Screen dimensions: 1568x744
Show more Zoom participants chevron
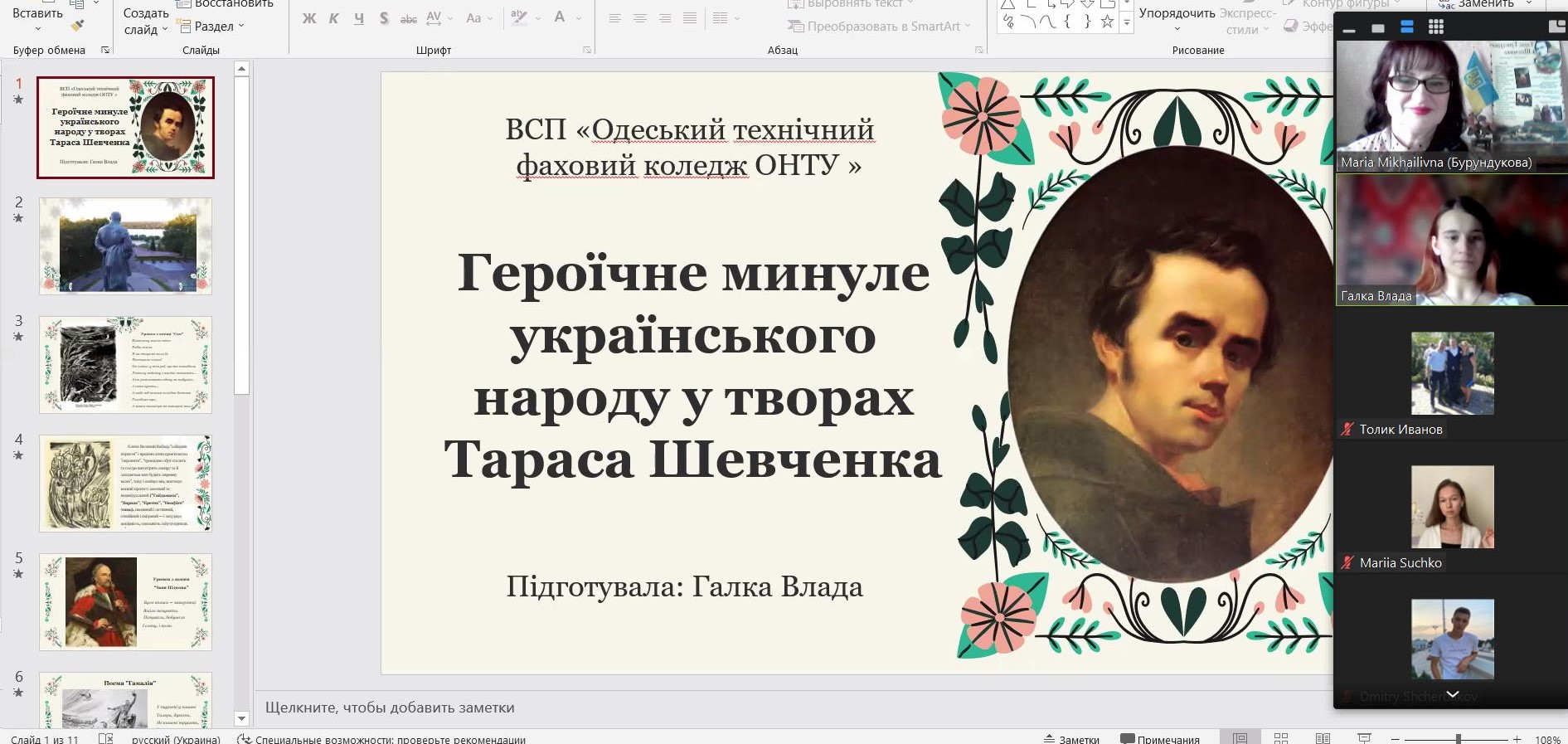[1453, 694]
